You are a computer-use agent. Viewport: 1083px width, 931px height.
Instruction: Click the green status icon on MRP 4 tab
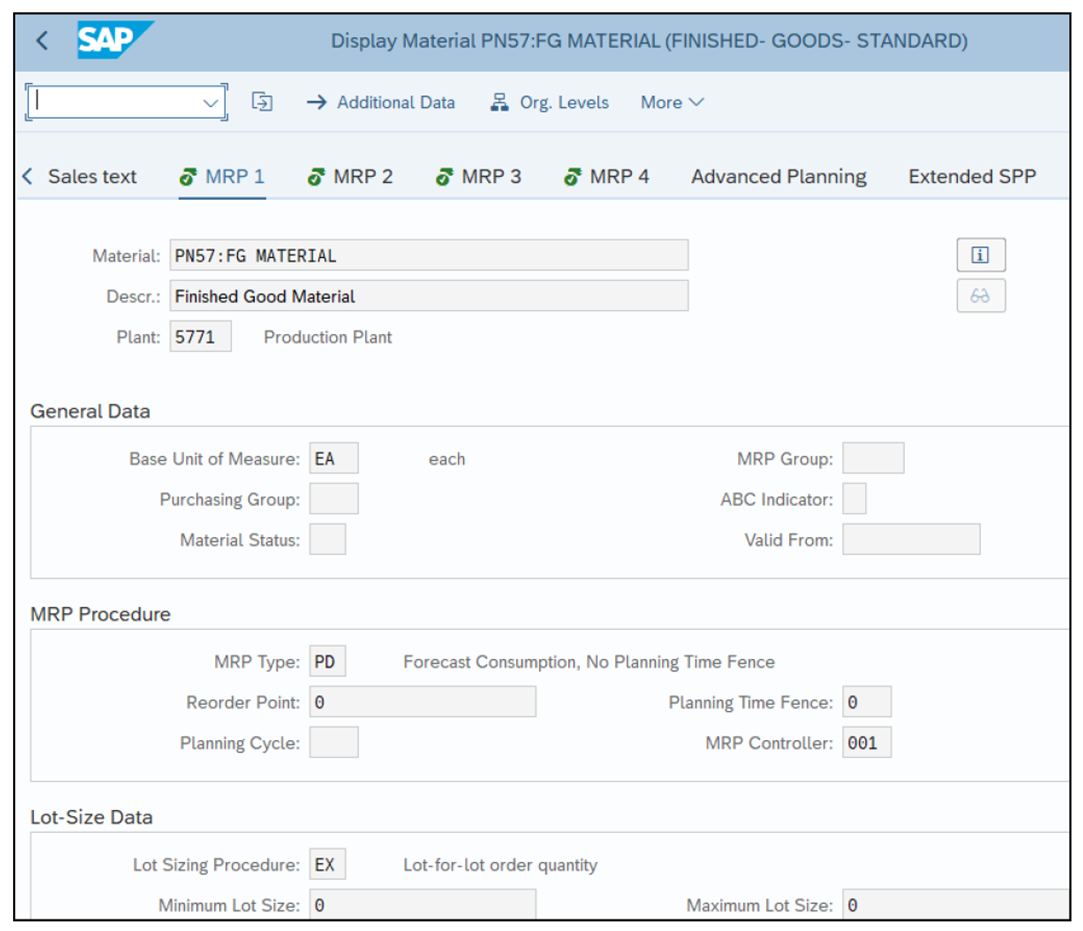tap(573, 176)
